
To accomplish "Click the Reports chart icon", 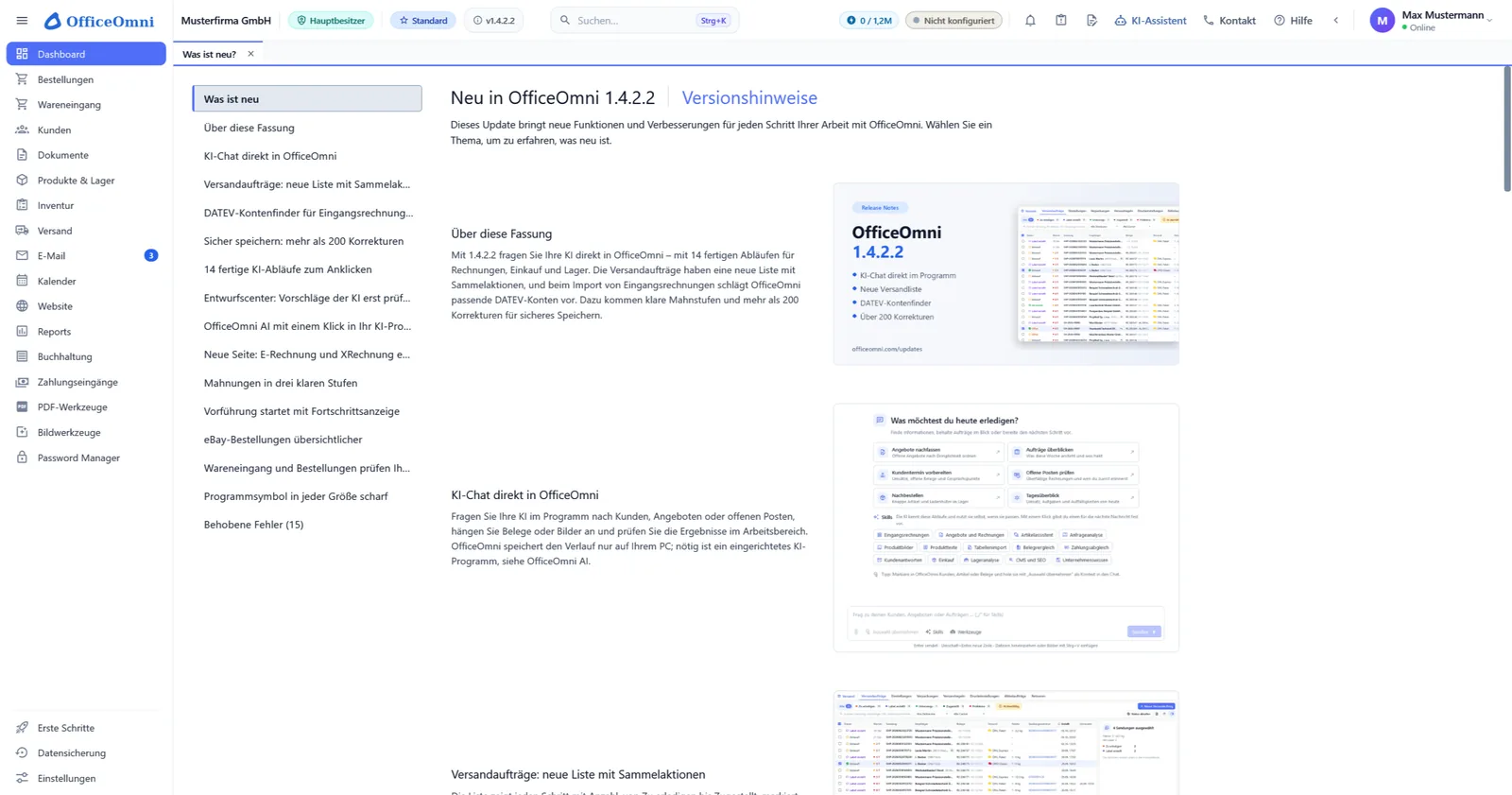I will tap(22, 332).
